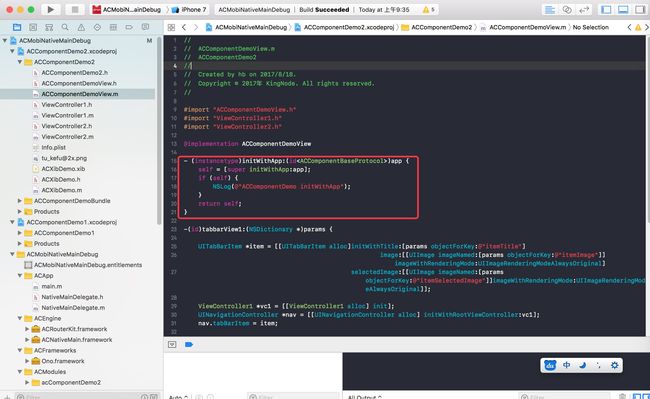Select ViewController1.m file
Viewport: 650px width, 399px height.
[67, 116]
